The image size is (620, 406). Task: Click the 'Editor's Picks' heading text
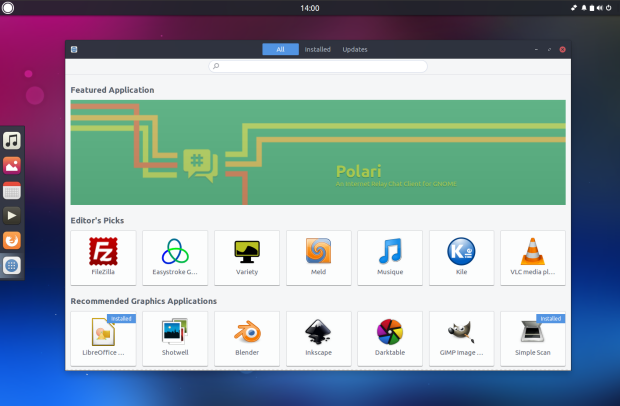97,220
